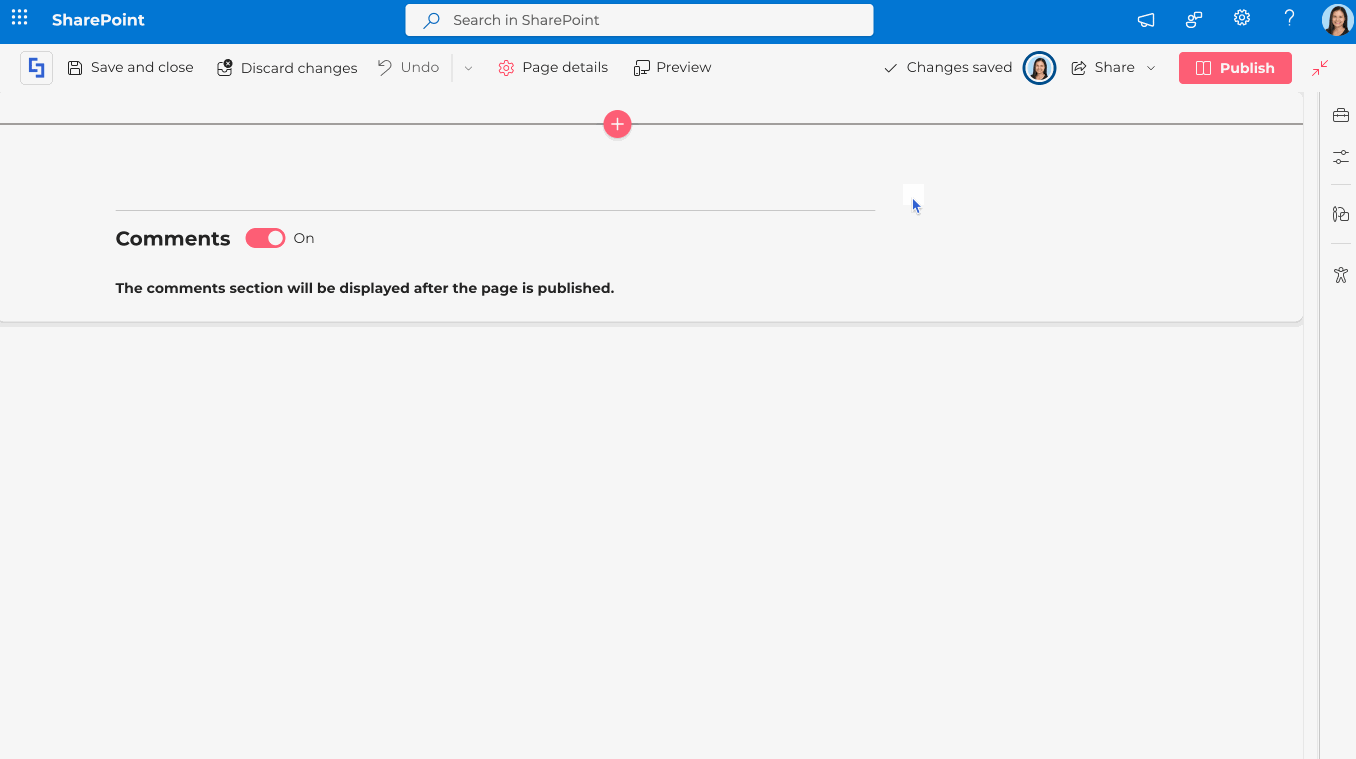Click the megaphone announcements icon
This screenshot has width=1356, height=759.
click(x=1145, y=19)
